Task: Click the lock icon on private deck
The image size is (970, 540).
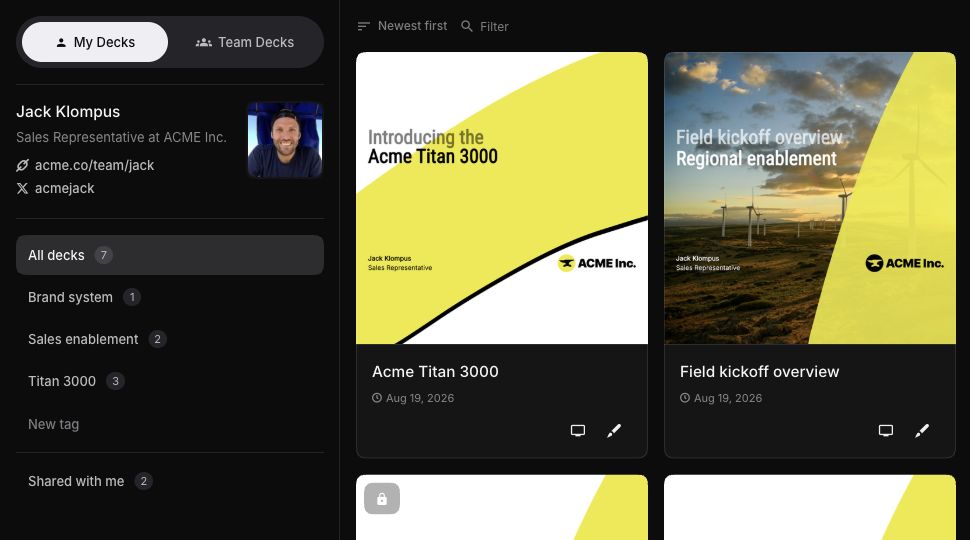Action: [x=382, y=499]
